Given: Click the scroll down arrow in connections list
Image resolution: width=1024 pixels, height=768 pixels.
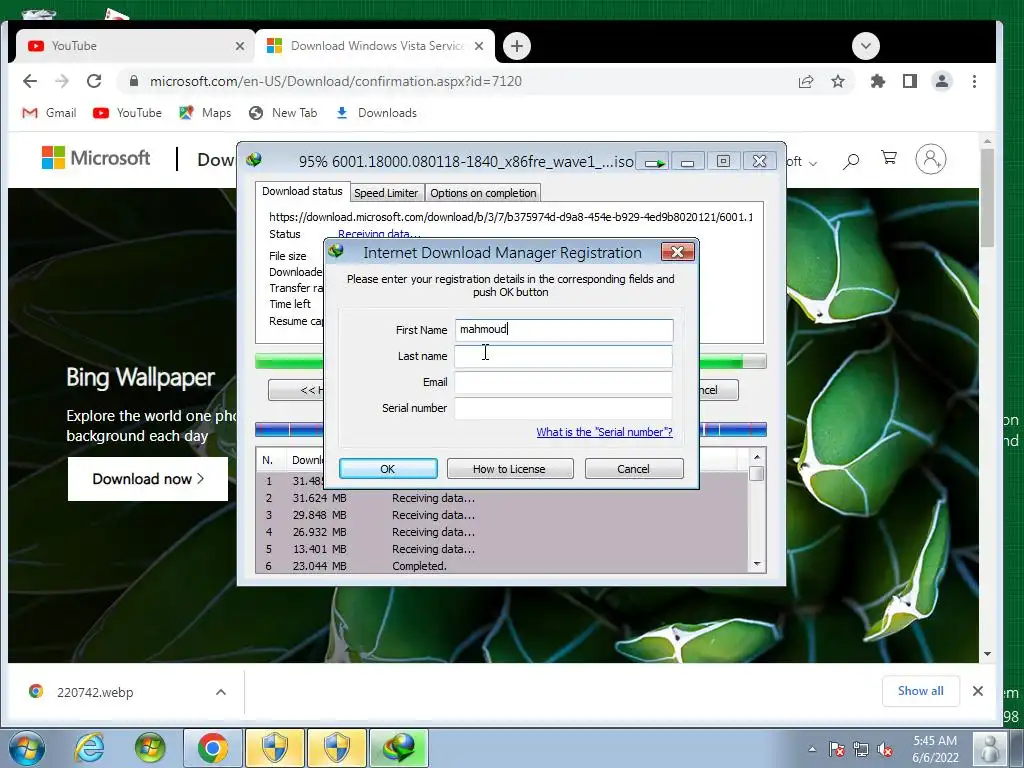Looking at the screenshot, I should 757,564.
